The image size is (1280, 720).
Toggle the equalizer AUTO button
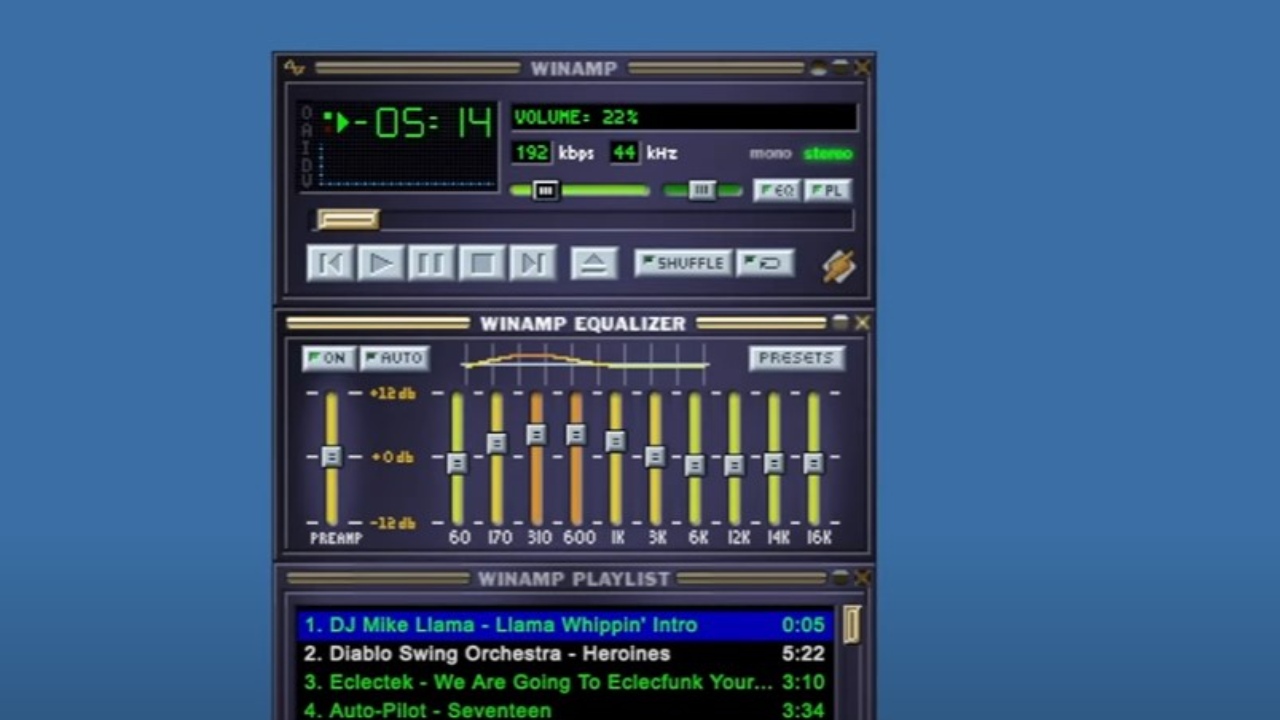point(395,358)
